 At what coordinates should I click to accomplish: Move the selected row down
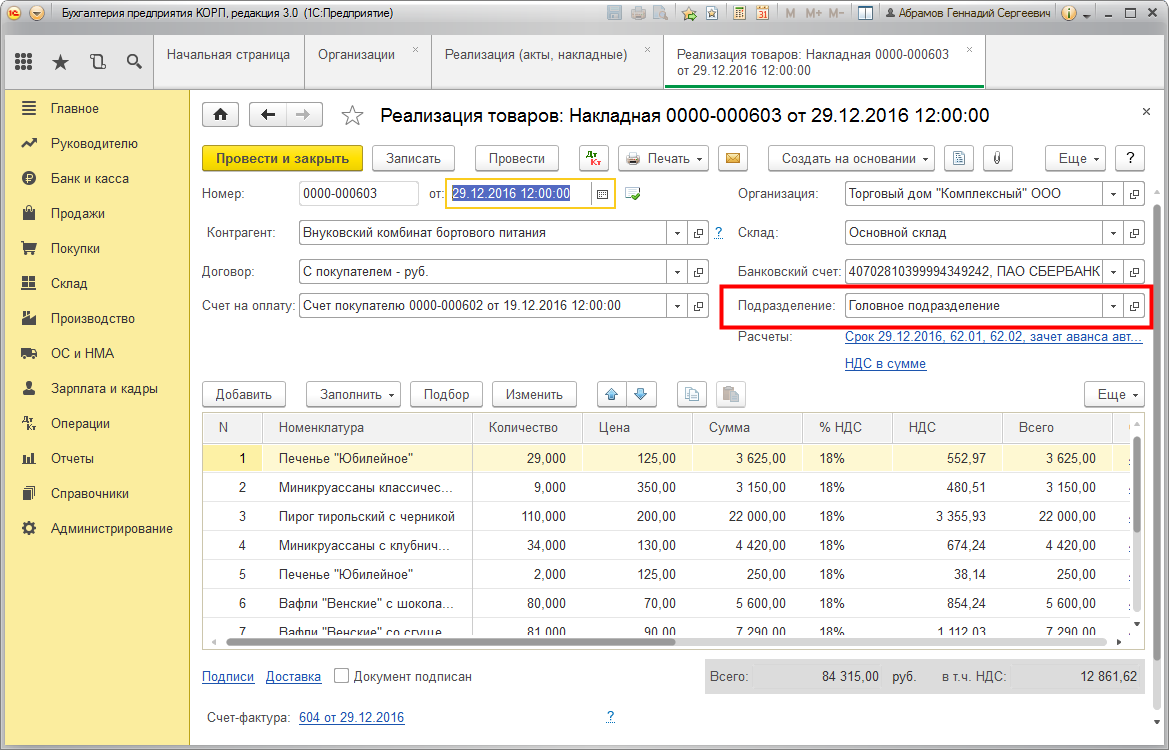pos(641,394)
